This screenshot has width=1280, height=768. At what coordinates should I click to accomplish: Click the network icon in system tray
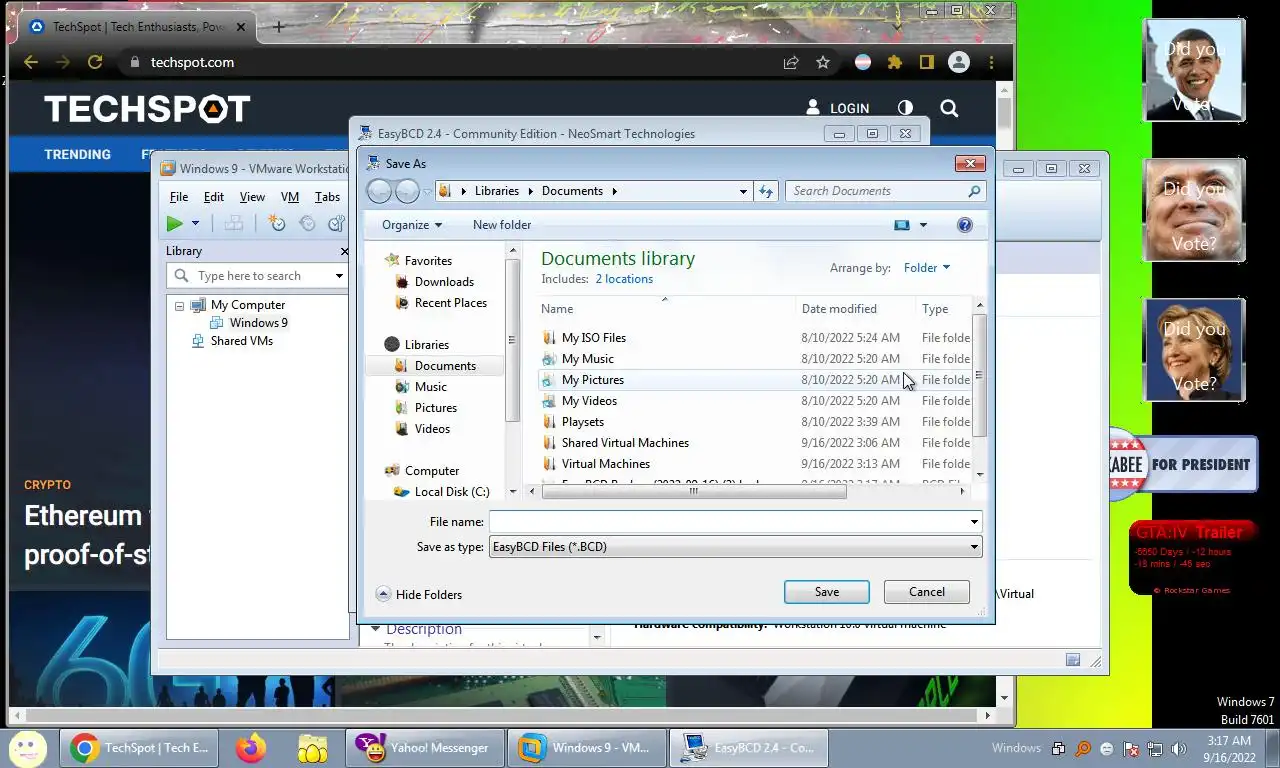click(1155, 748)
